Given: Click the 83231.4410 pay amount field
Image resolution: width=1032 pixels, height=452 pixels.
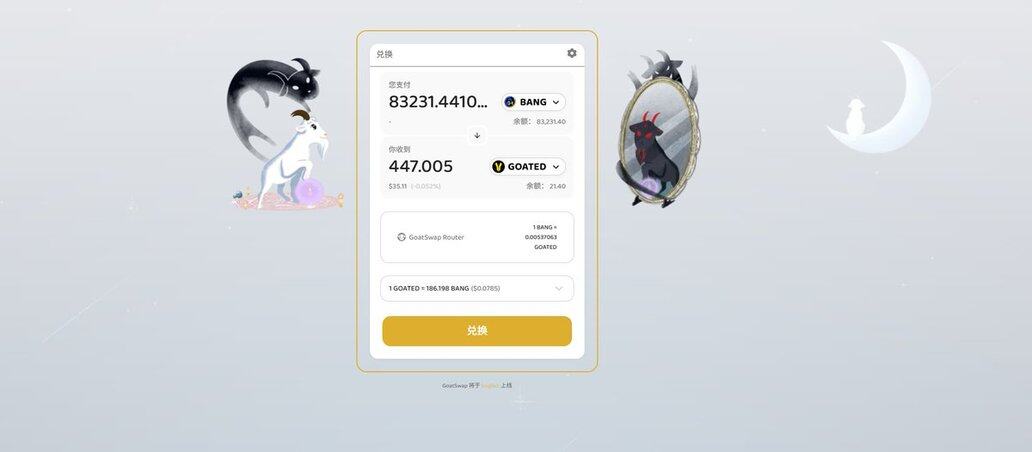Looking at the screenshot, I should pyautogui.click(x=438, y=102).
